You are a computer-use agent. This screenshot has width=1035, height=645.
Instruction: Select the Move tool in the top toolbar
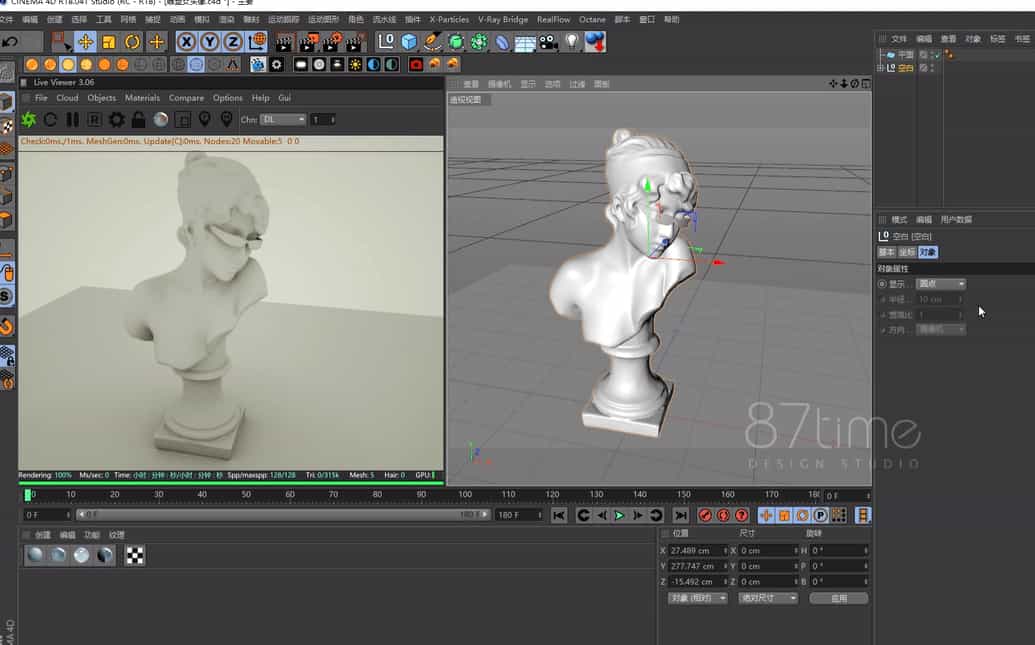[x=87, y=41]
